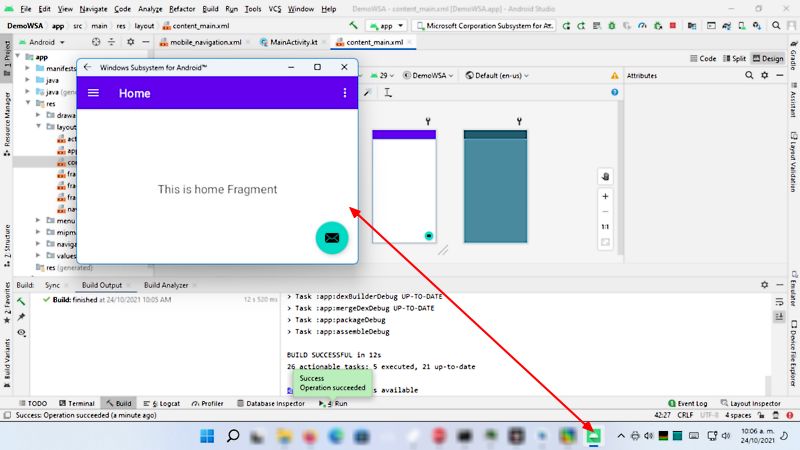
Task: Expand the manifests folder arrow
Action: 28,68
